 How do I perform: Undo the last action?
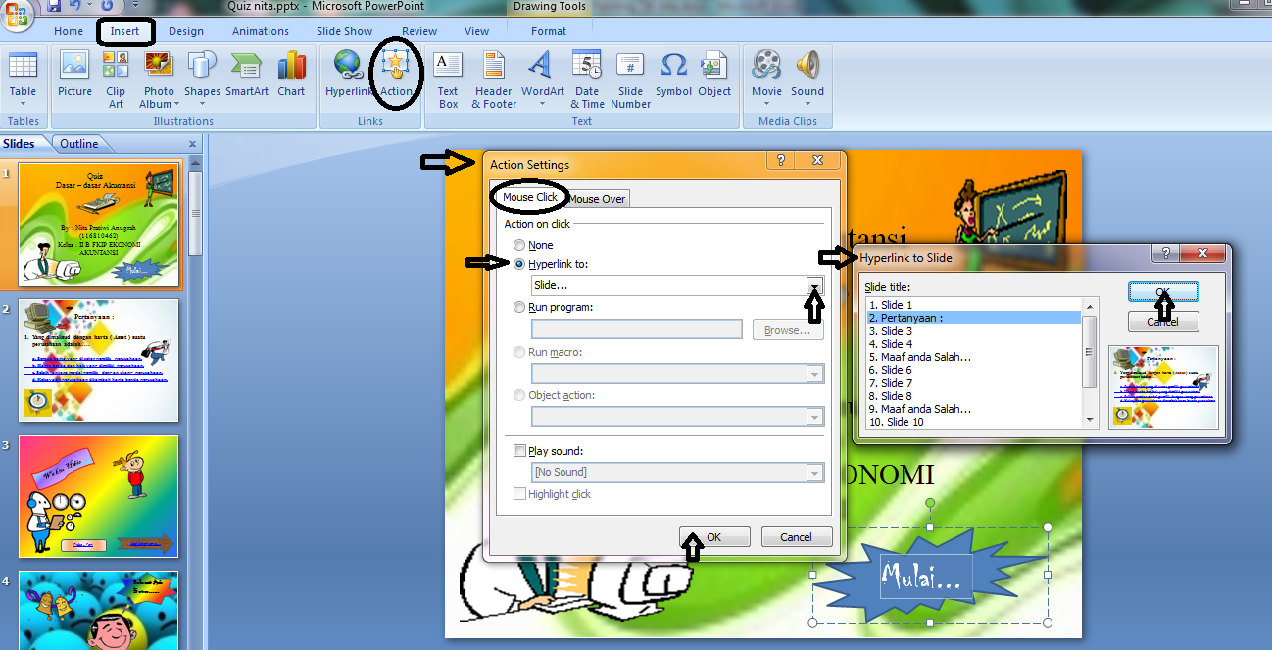75,7
